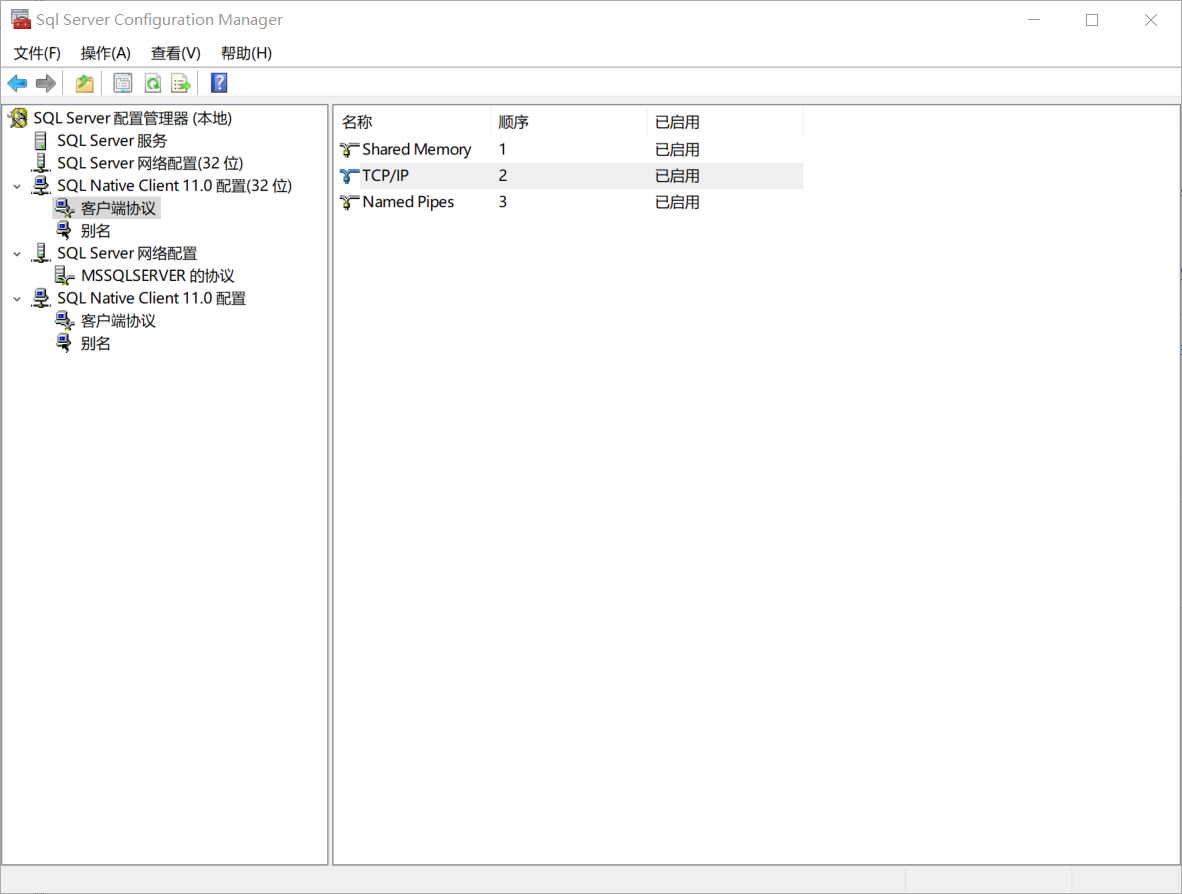This screenshot has height=894, width=1182.
Task: Open the 查看(V) menu
Action: coord(175,53)
